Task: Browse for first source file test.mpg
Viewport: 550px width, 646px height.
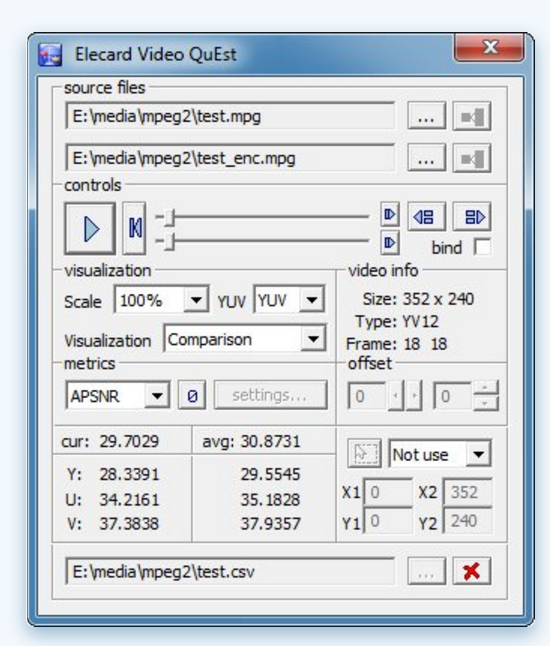Action: coord(426,117)
